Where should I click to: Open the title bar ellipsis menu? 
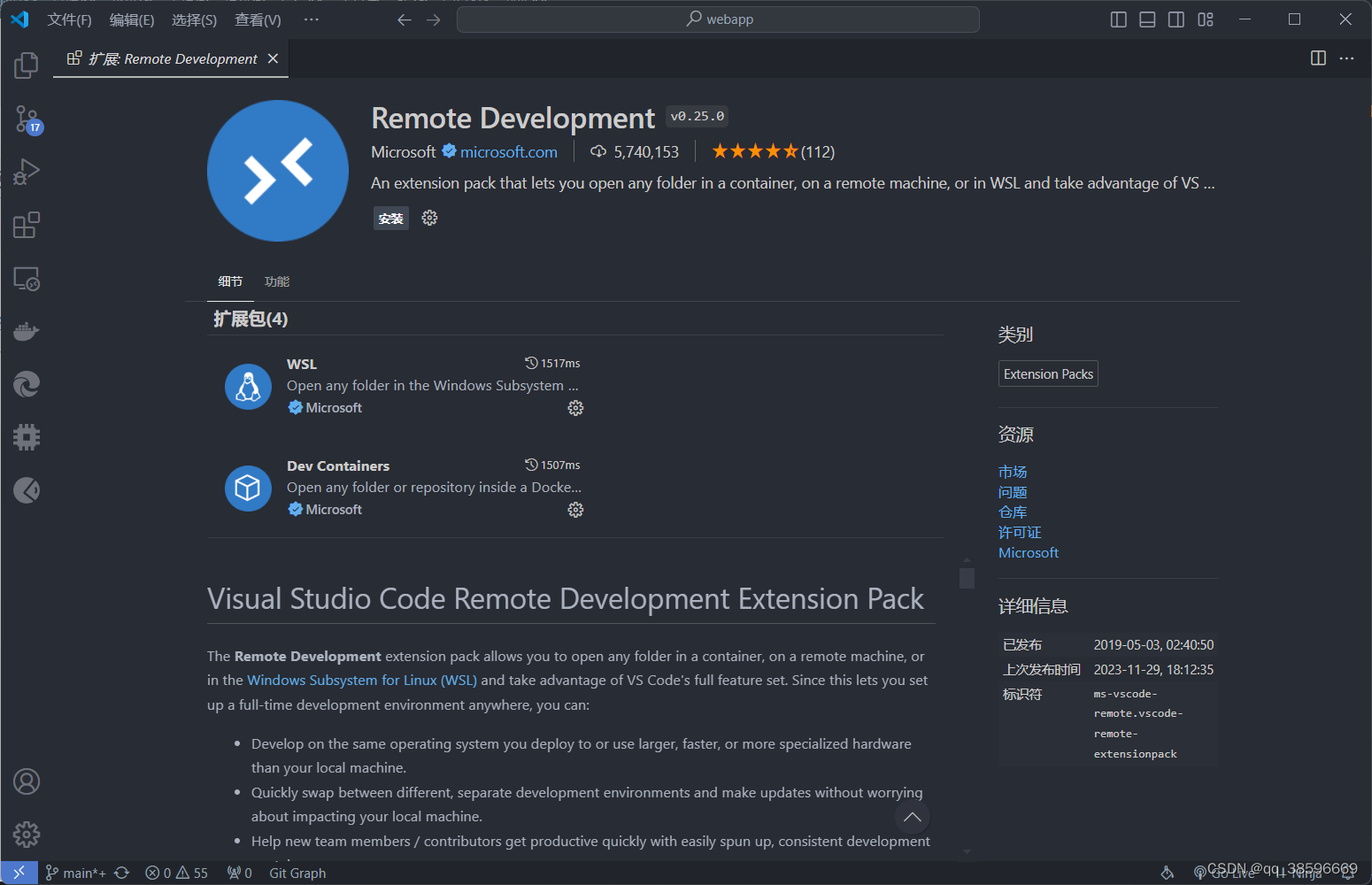(310, 19)
